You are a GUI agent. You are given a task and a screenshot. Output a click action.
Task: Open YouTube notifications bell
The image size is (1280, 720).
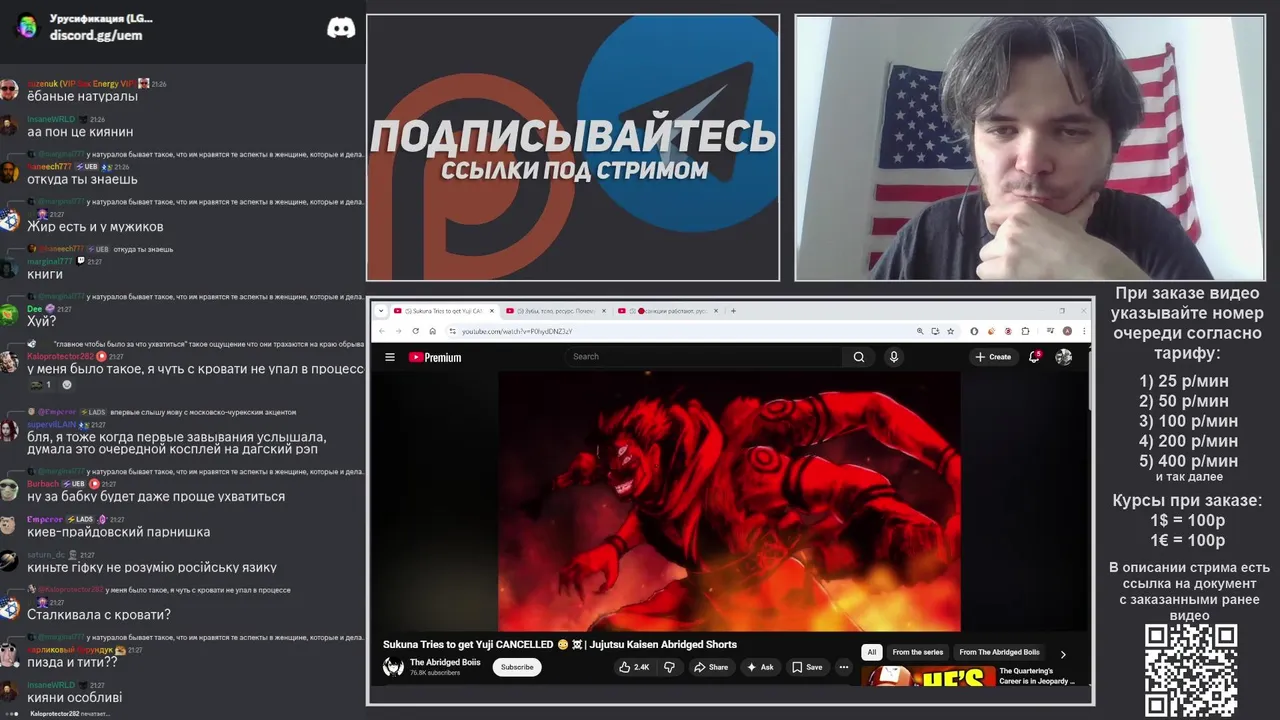(1035, 357)
